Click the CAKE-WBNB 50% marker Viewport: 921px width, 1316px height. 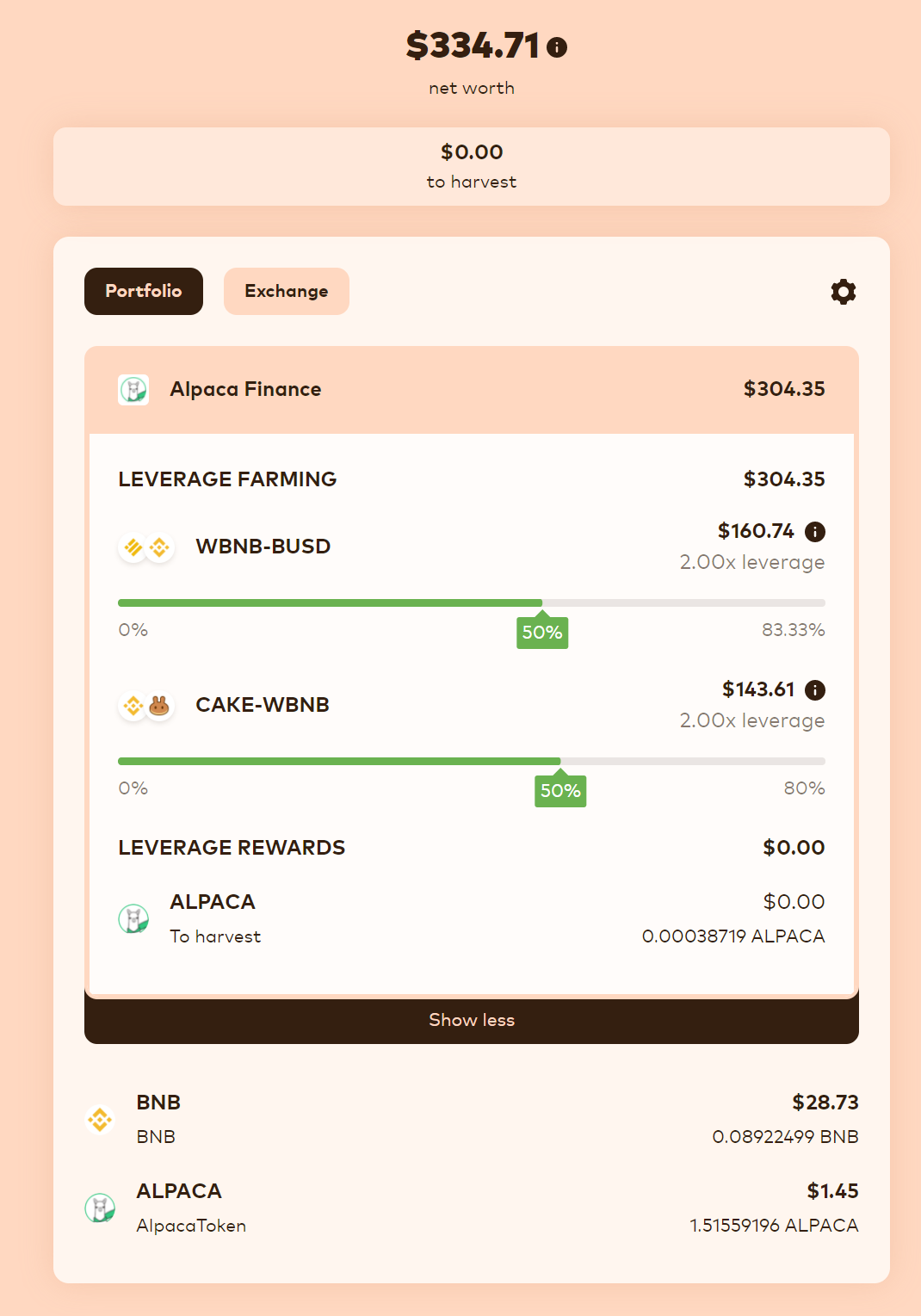click(x=560, y=790)
